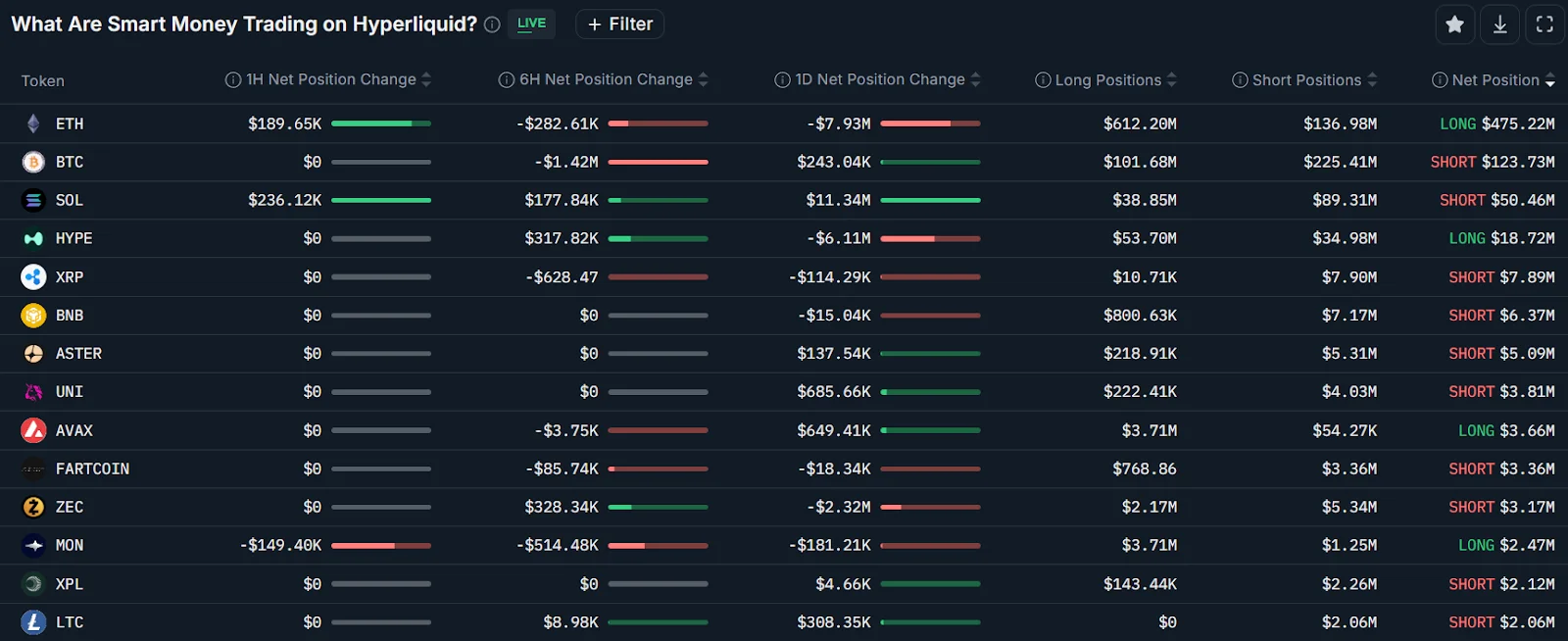1568x641 pixels.
Task: Open the Filter button
Action: click(x=619, y=25)
